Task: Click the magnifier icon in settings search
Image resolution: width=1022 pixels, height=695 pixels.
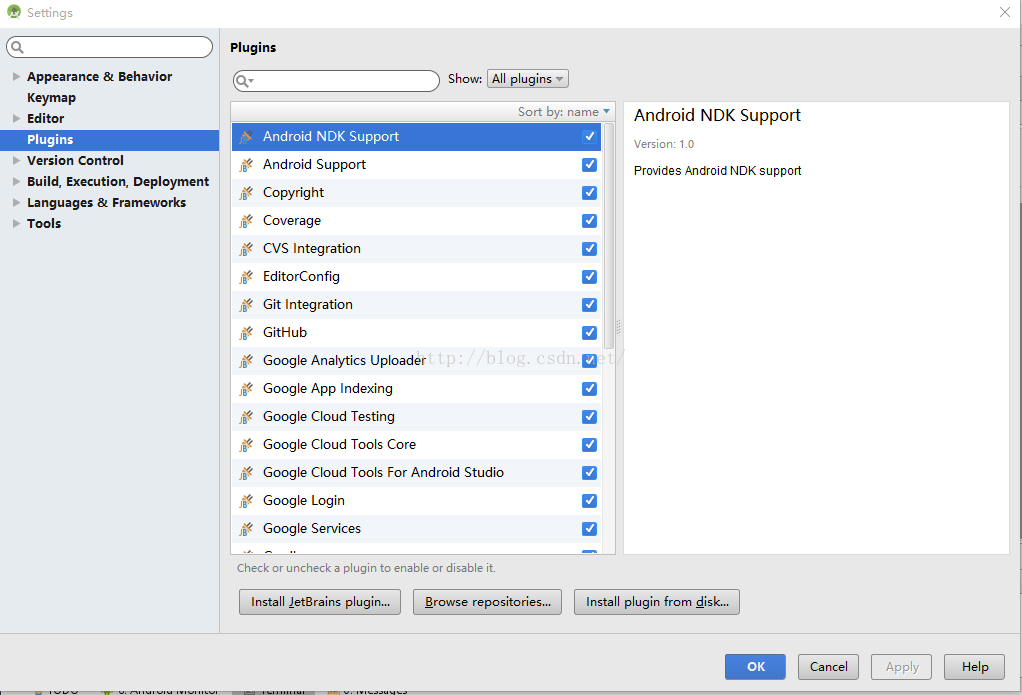Action: point(18,47)
